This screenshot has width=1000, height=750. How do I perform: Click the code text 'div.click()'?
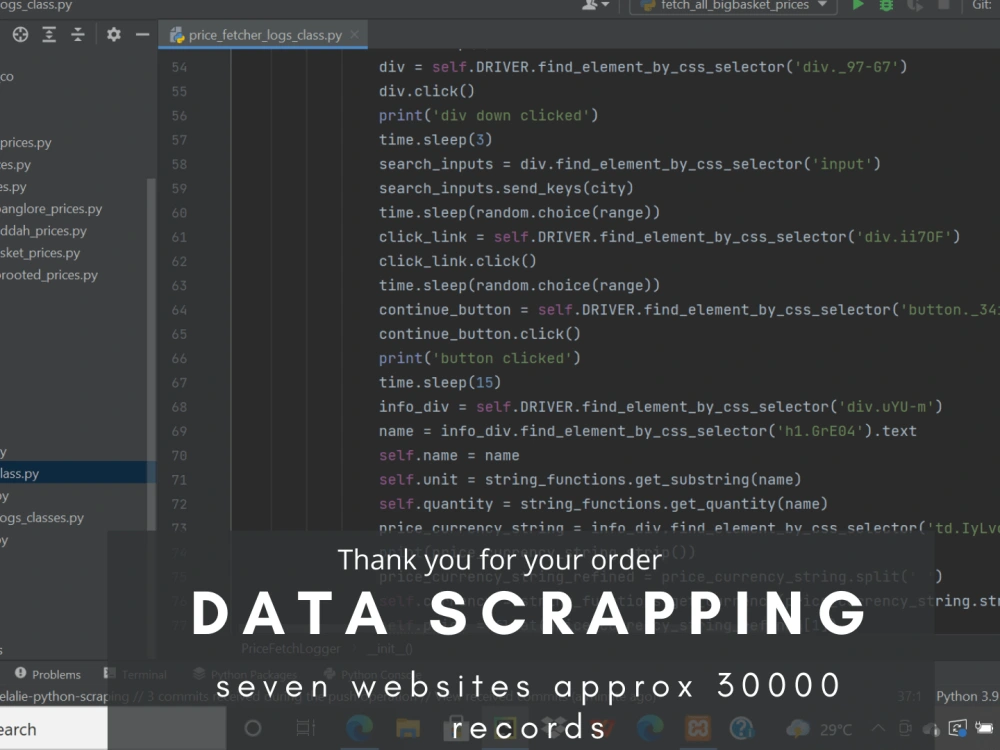point(427,91)
